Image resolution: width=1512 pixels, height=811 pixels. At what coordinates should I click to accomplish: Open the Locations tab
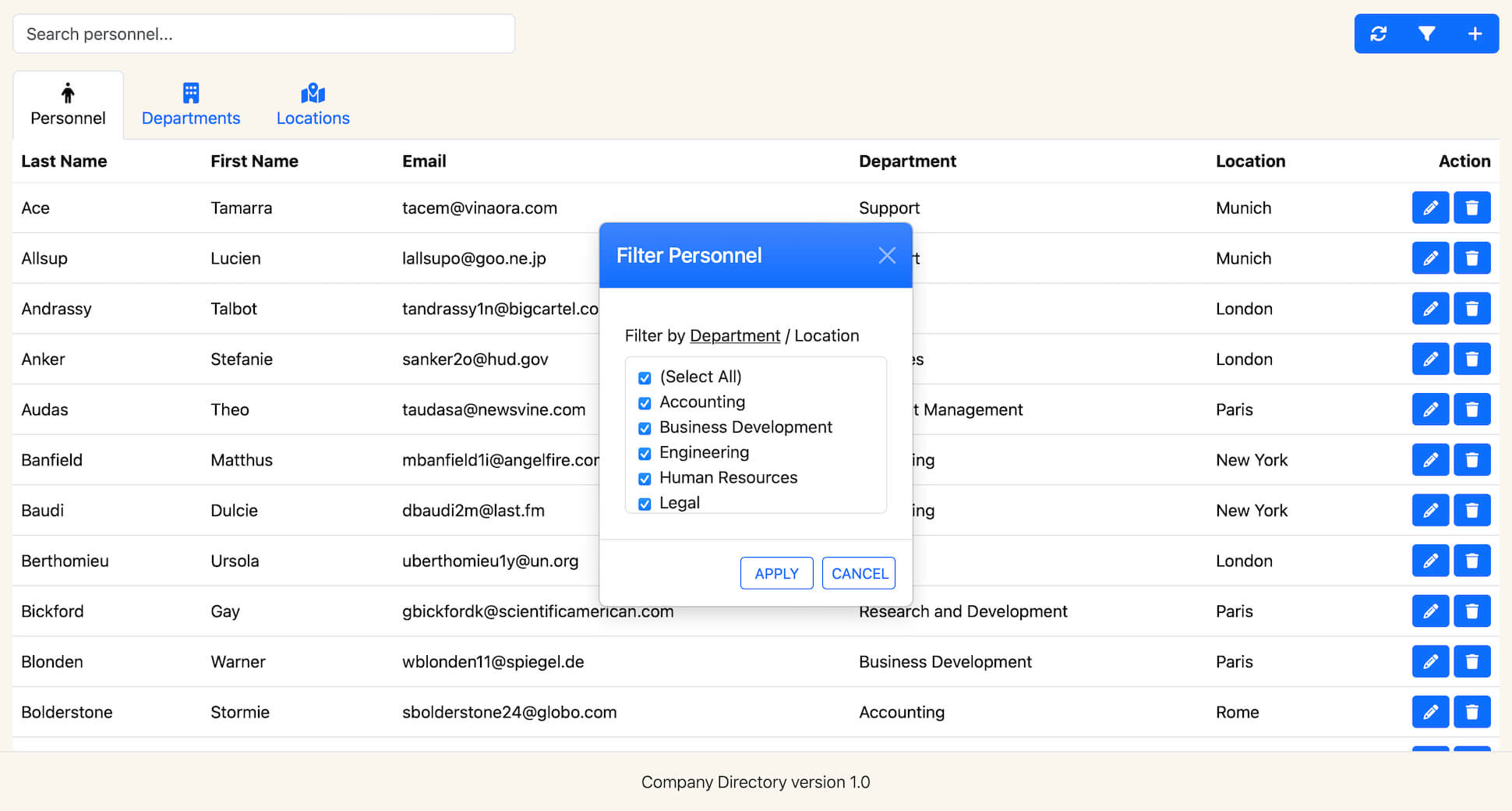pyautogui.click(x=313, y=105)
